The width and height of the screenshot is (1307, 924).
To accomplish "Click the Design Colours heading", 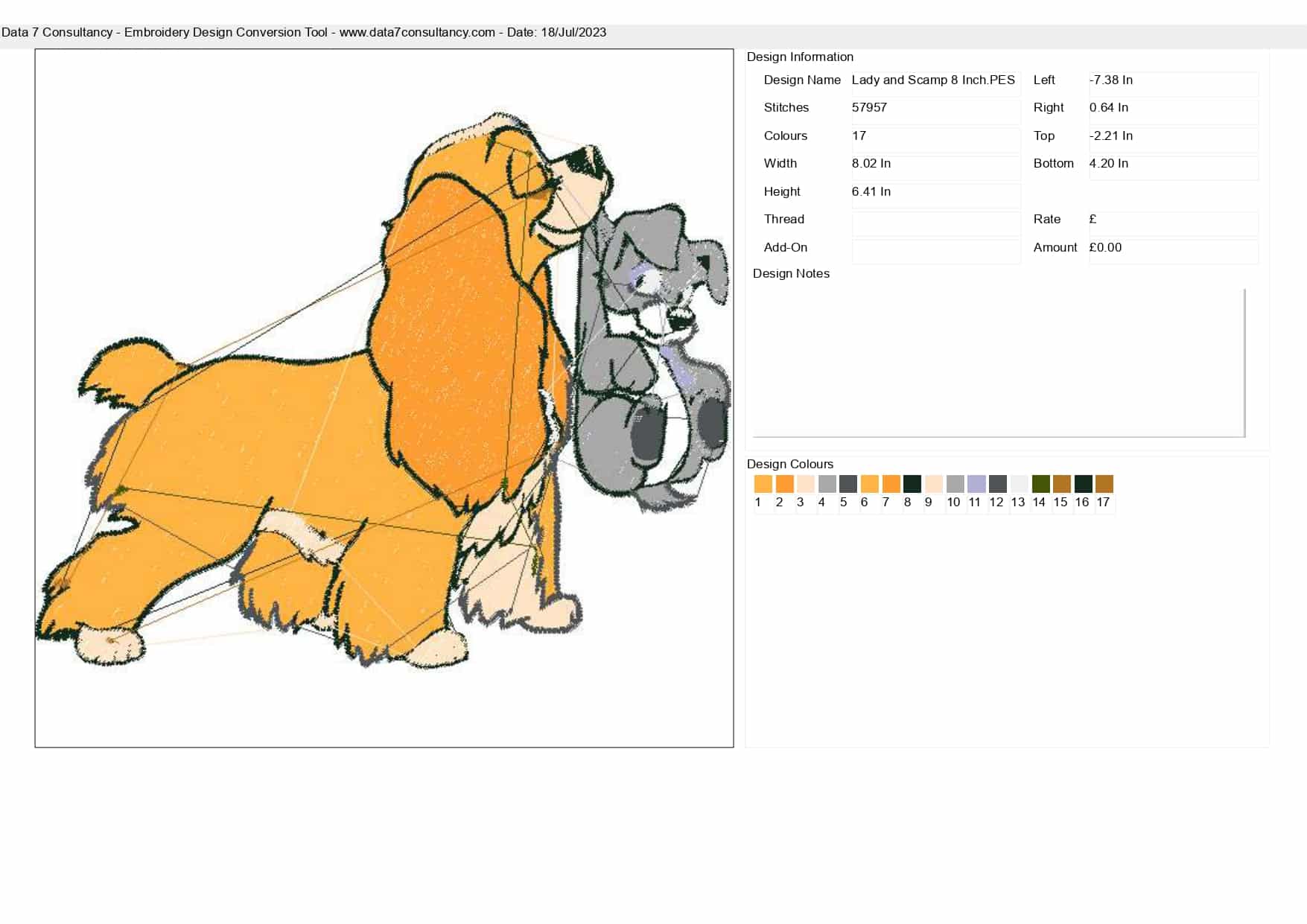I will (790, 464).
